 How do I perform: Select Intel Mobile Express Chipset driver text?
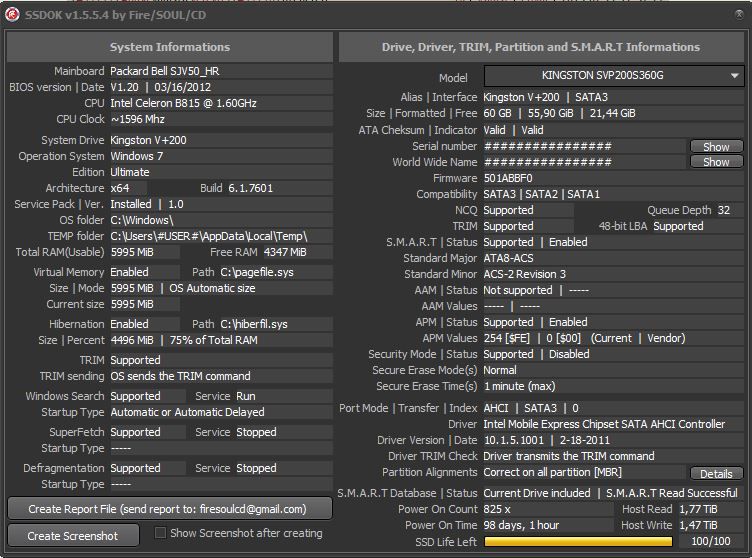click(x=604, y=424)
